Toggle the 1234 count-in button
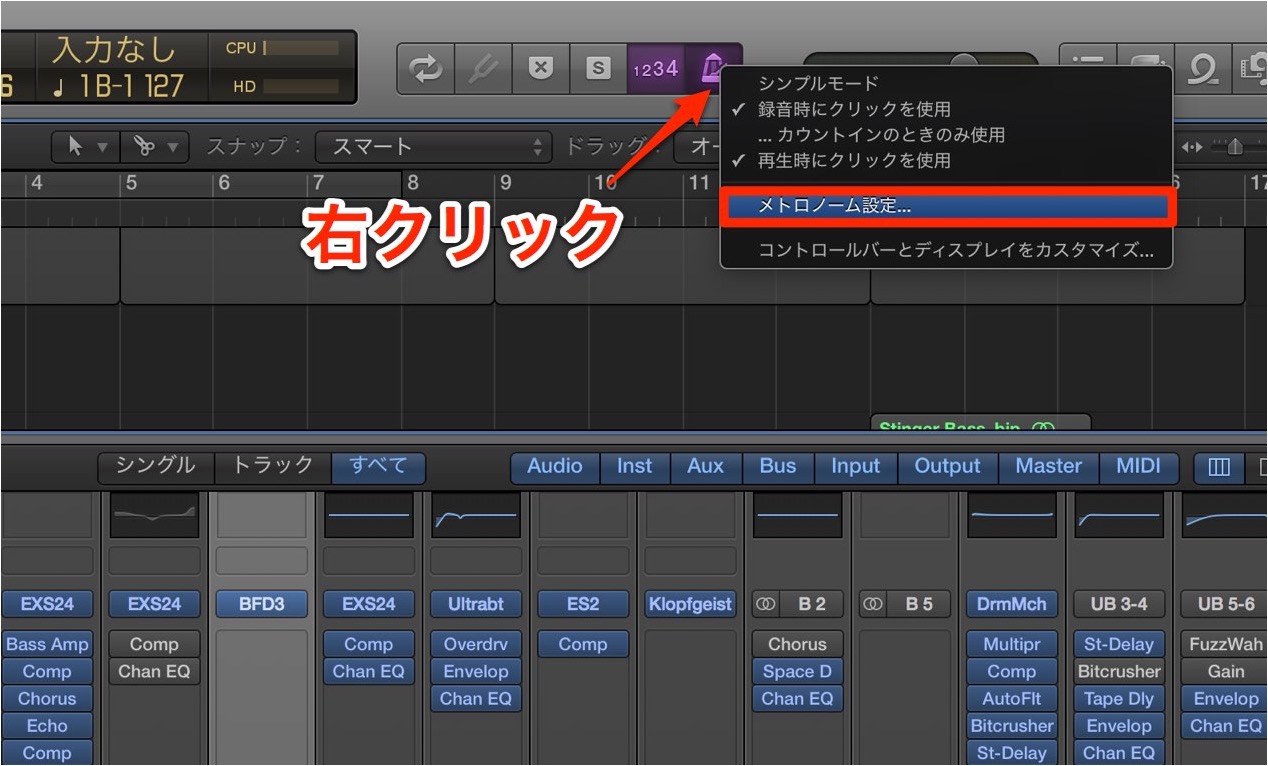The height and width of the screenshot is (766, 1268). click(655, 69)
